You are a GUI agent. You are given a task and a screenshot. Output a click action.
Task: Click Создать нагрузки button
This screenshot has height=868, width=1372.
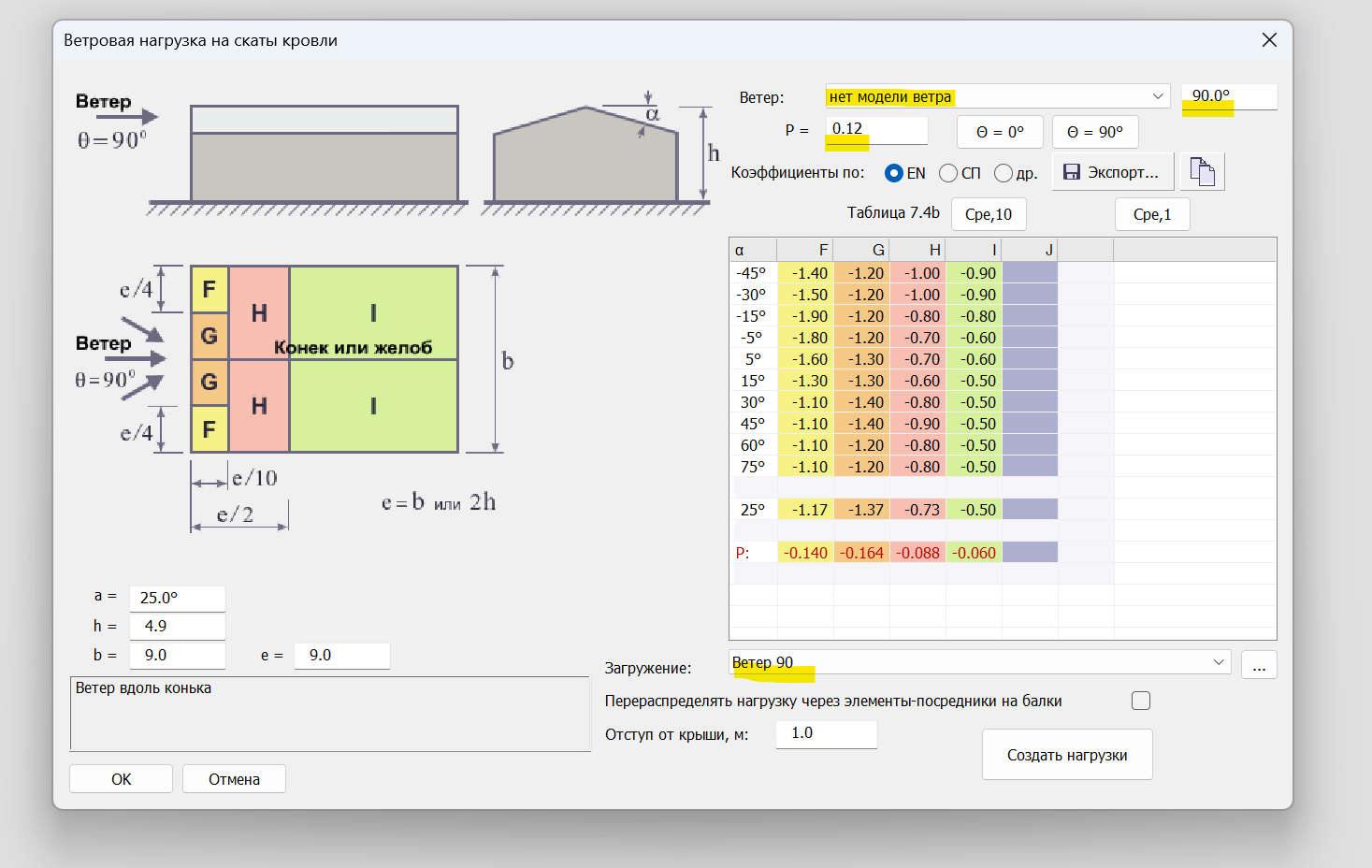pos(1066,755)
